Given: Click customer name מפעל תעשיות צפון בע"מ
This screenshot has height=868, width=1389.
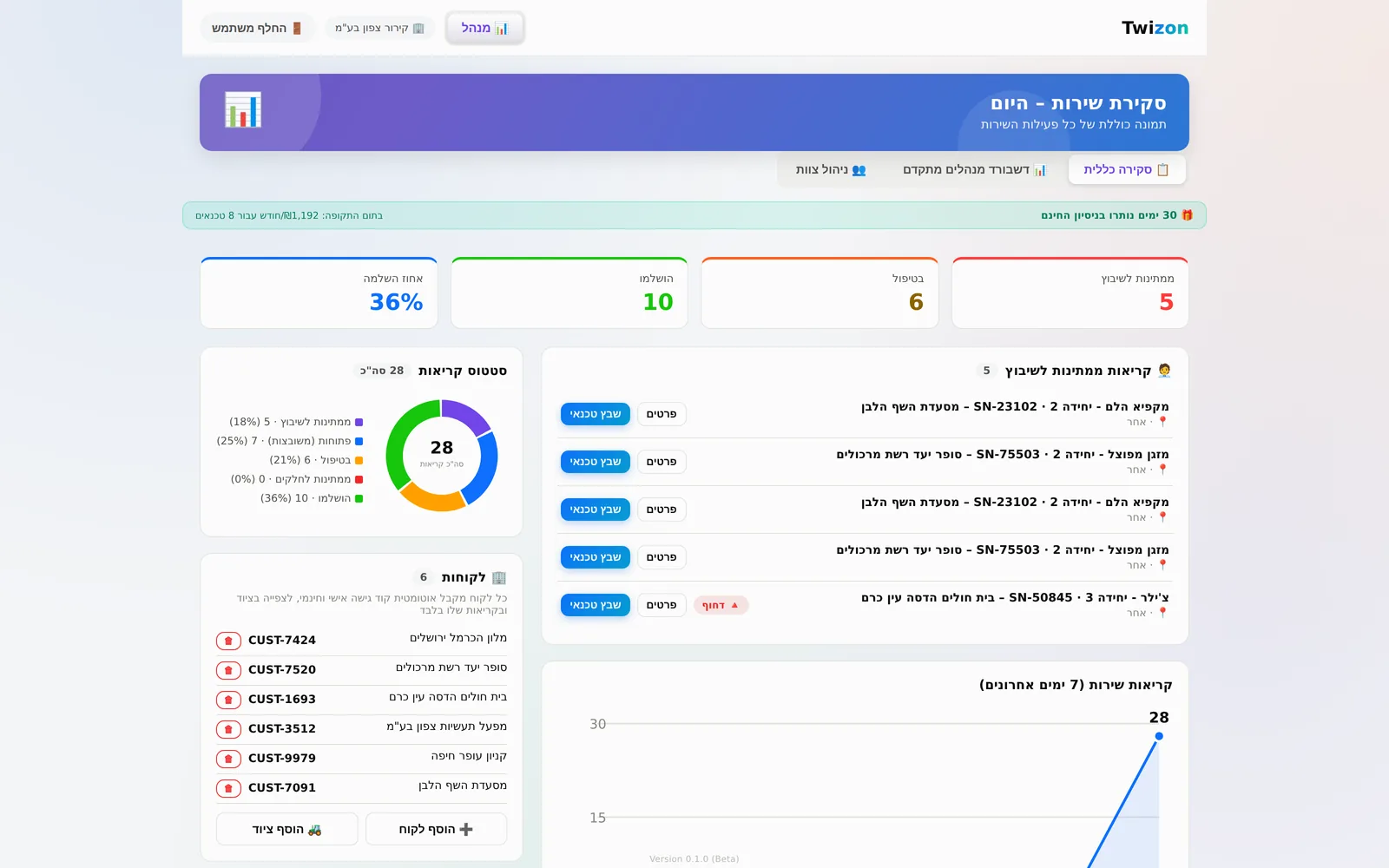Looking at the screenshot, I should [447, 727].
